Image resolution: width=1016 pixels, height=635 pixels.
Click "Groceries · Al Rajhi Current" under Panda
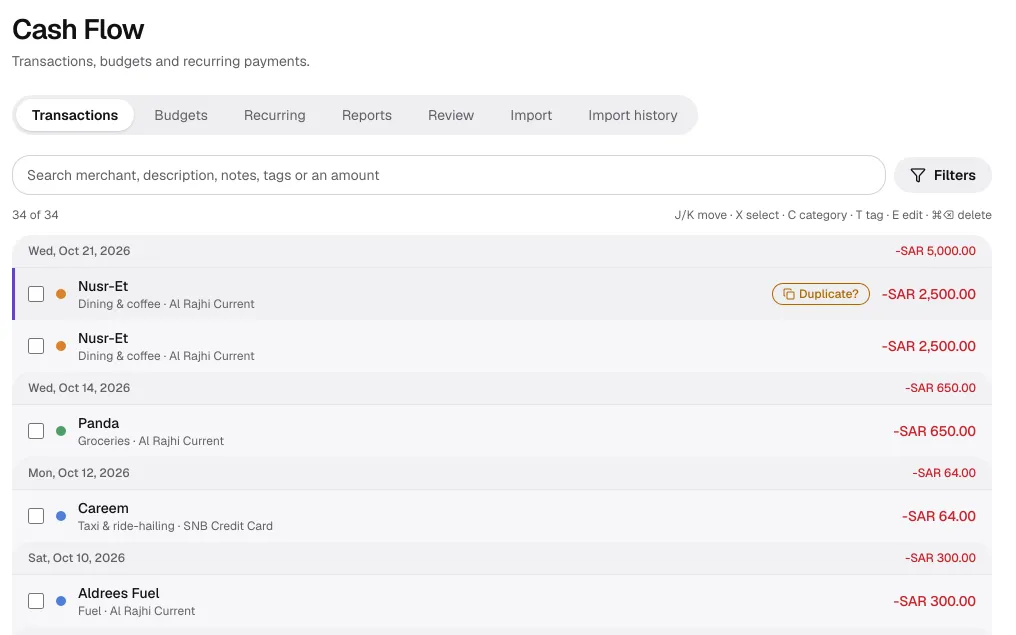coord(151,441)
